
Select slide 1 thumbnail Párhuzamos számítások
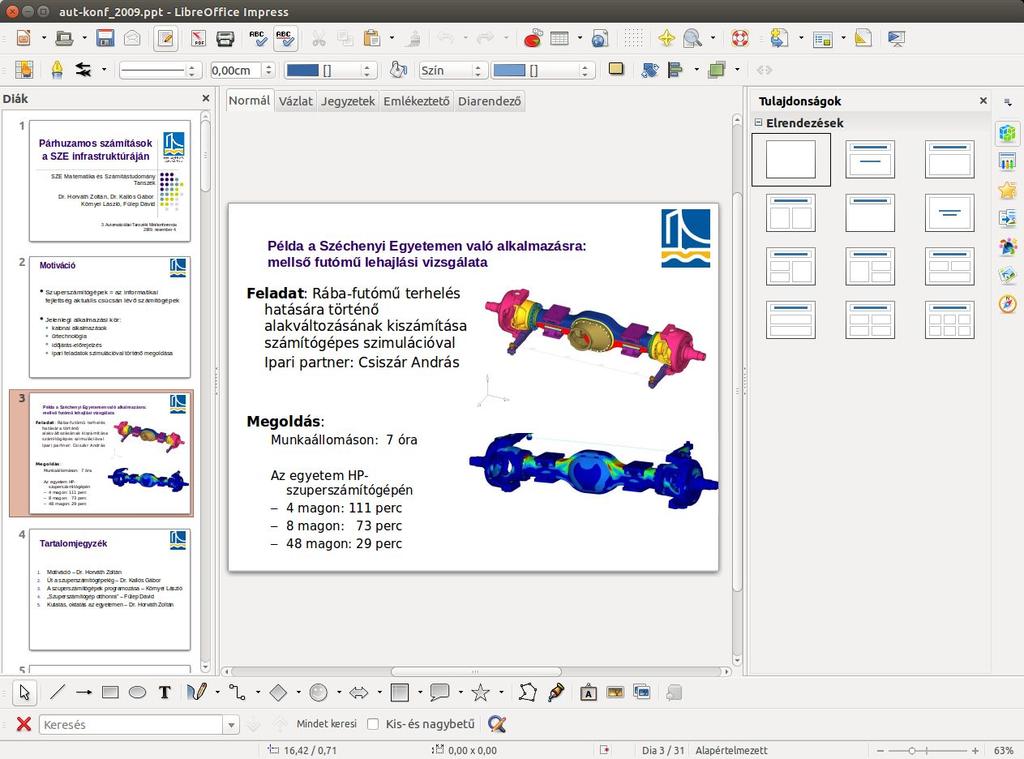(110, 181)
